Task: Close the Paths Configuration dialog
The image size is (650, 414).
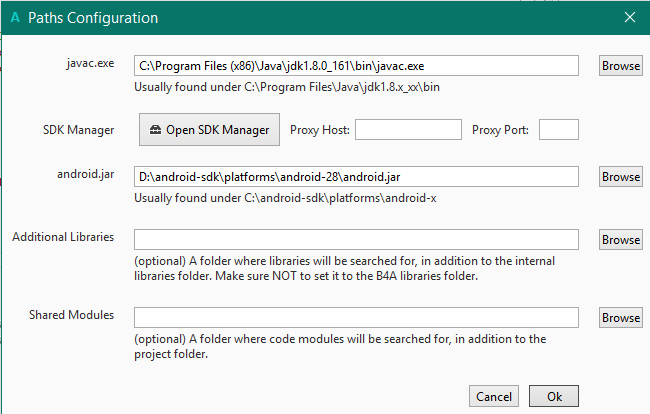Action: 629,18
